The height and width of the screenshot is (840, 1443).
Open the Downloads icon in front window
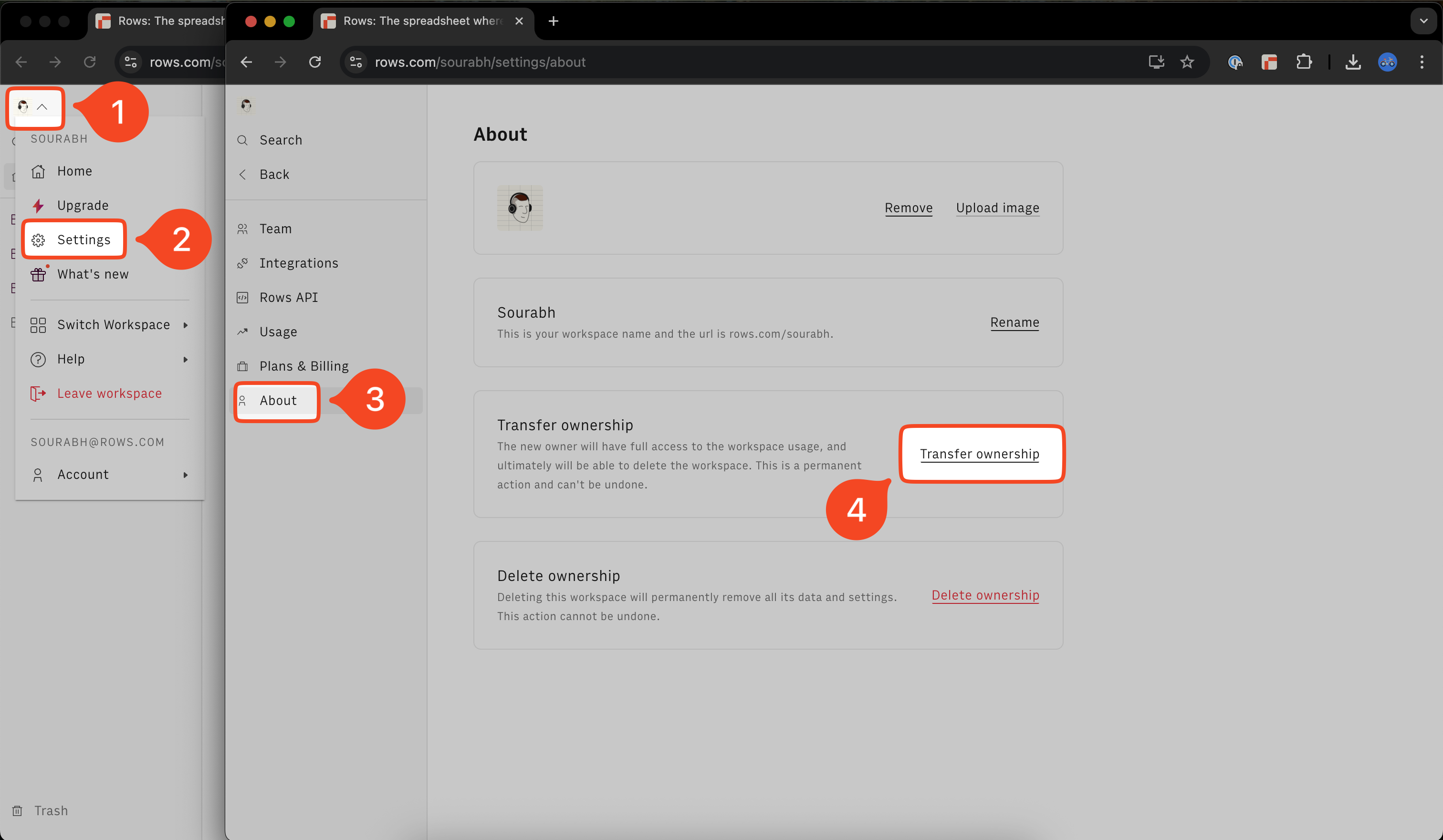[x=1353, y=62]
